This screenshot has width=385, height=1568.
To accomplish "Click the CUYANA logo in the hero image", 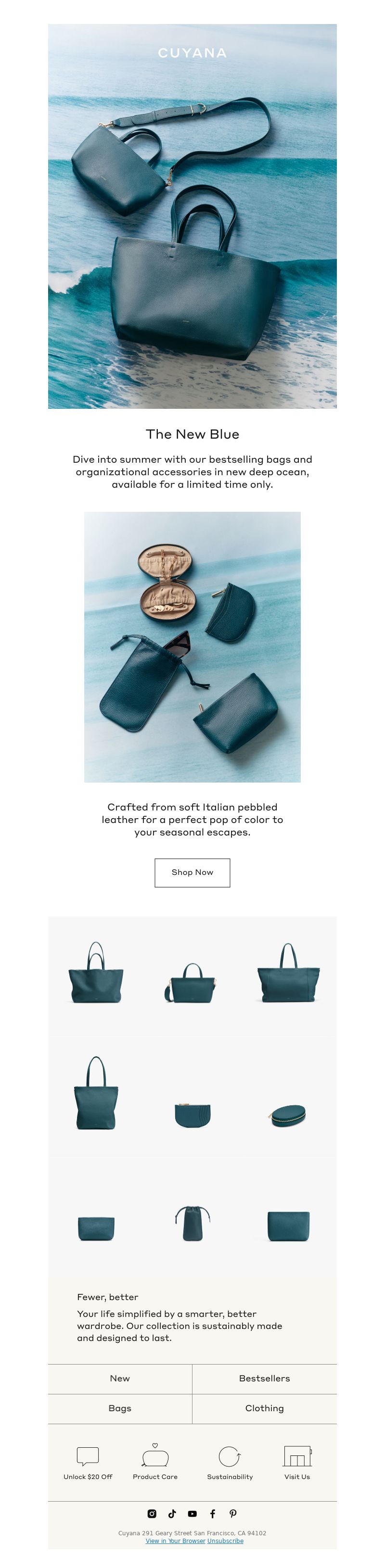I will (x=192, y=53).
